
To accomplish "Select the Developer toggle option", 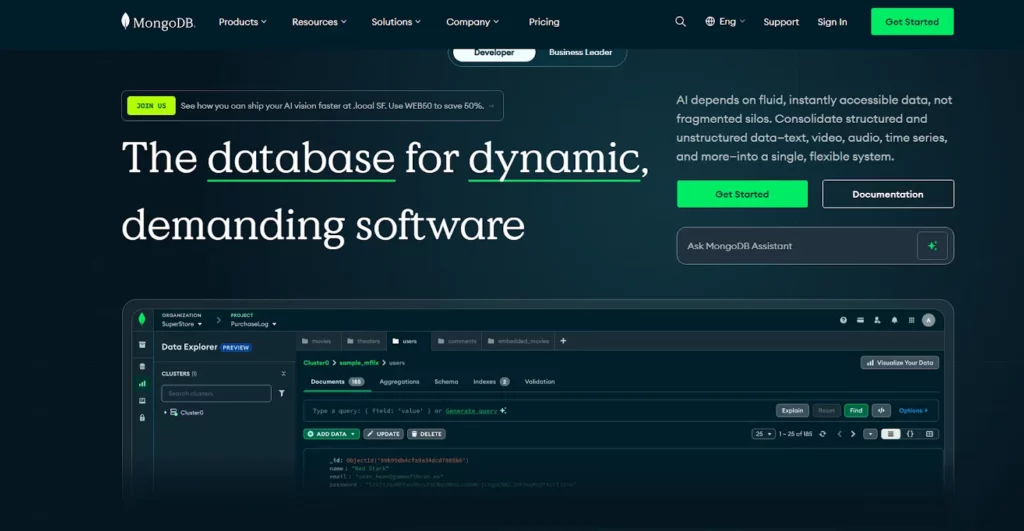I will click(x=494, y=52).
